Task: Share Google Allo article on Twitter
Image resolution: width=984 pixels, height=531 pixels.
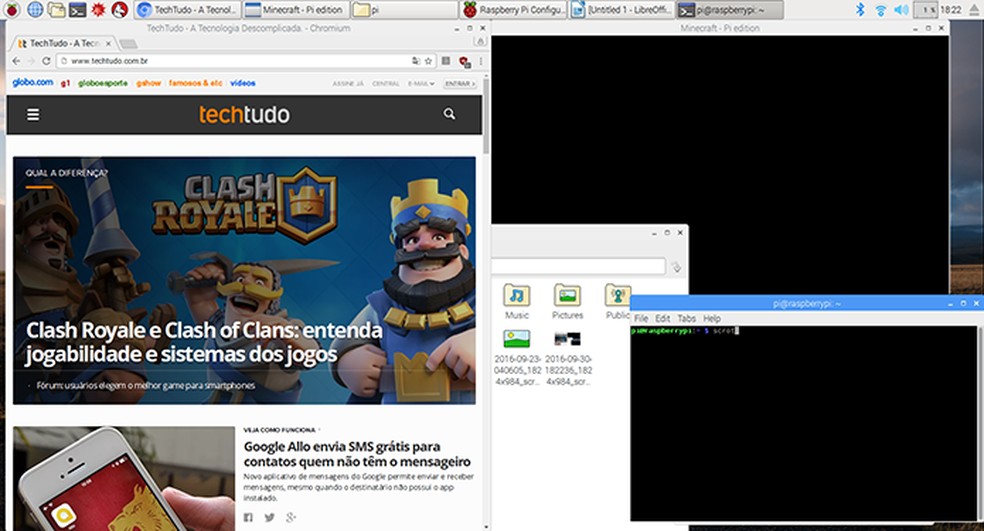Action: tap(269, 517)
